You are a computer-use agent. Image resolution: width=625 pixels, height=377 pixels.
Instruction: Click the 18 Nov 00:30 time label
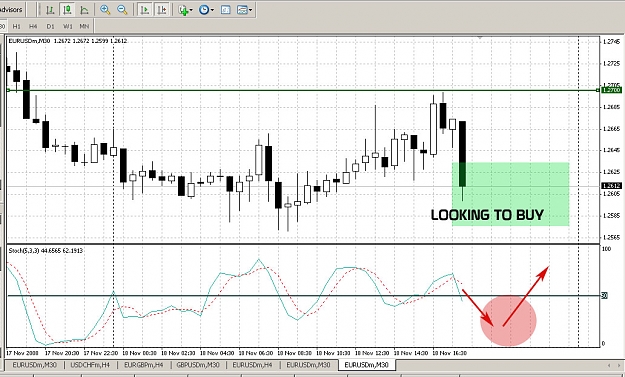coord(139,353)
